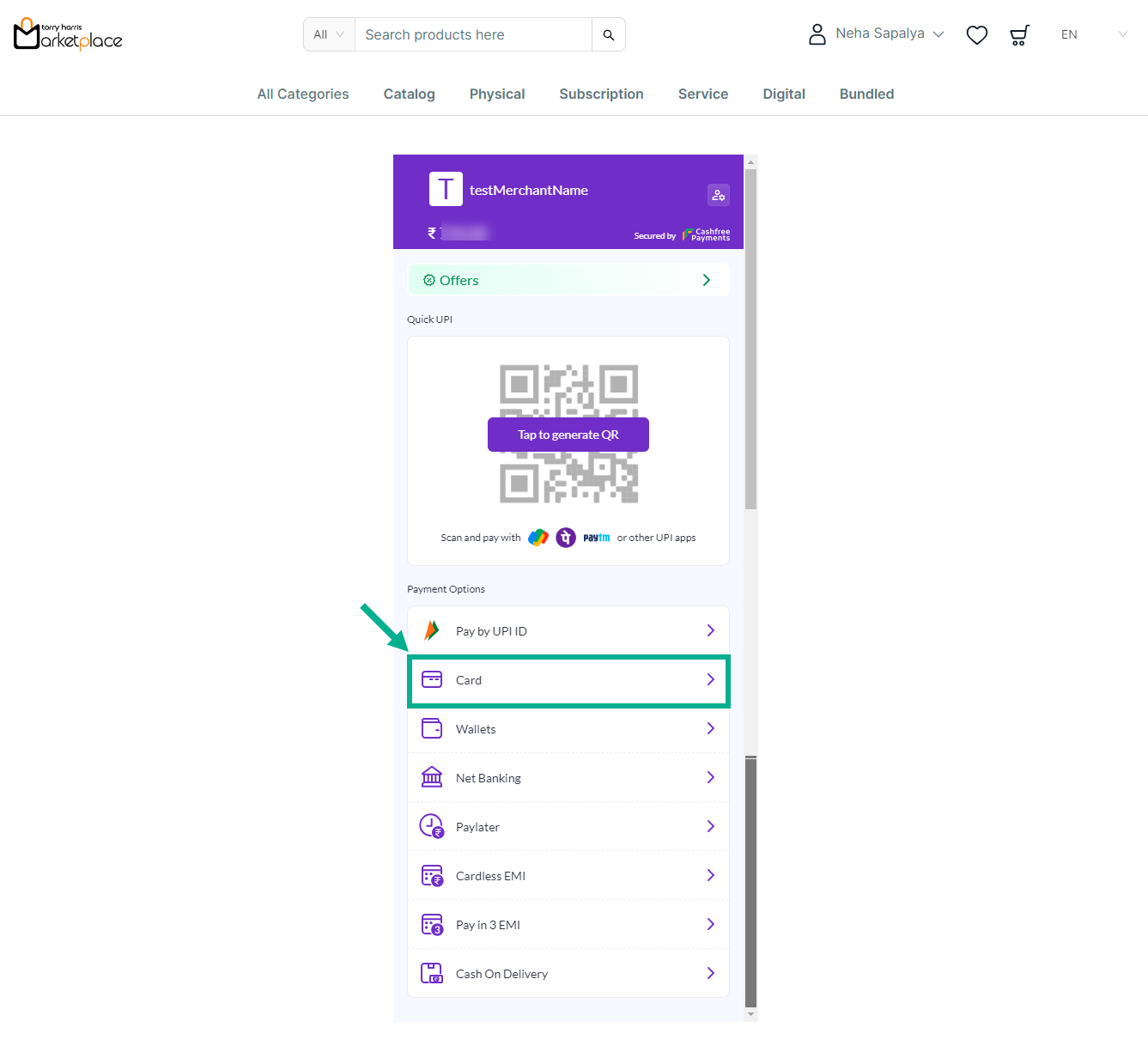Click the Search products here field
This screenshot has height=1040, width=1148.
point(473,35)
